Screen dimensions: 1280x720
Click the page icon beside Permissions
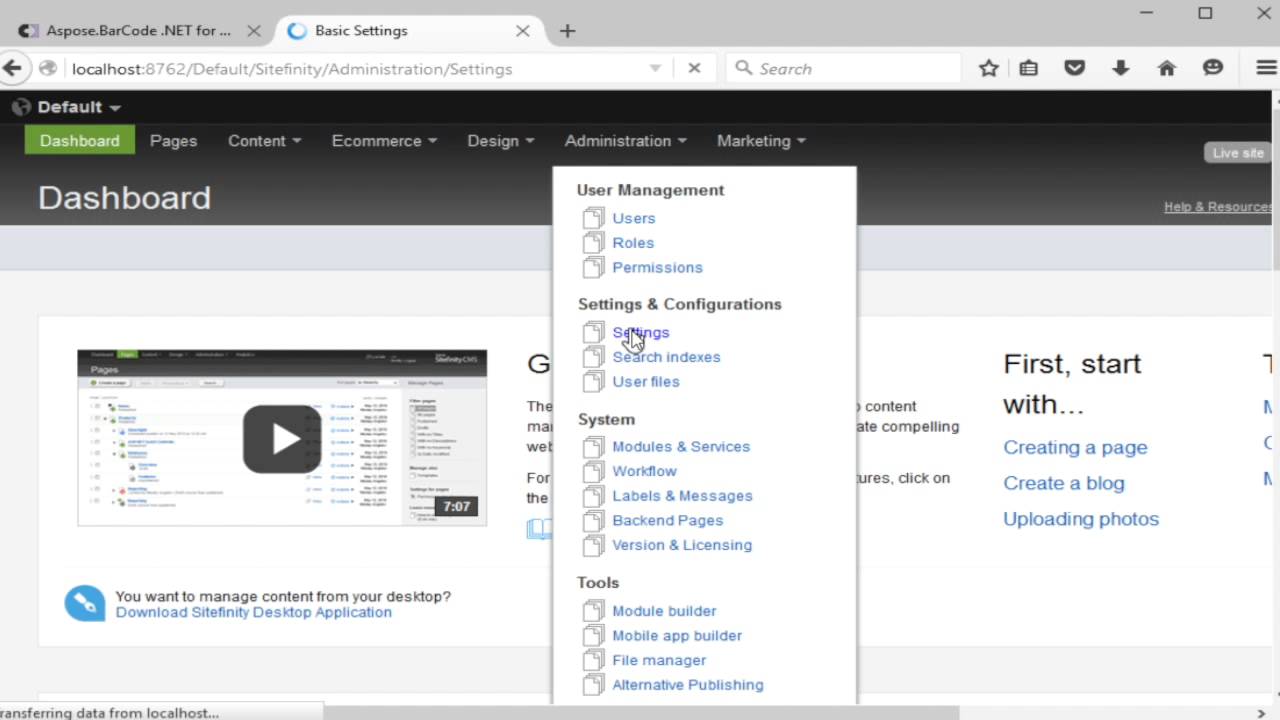point(594,267)
